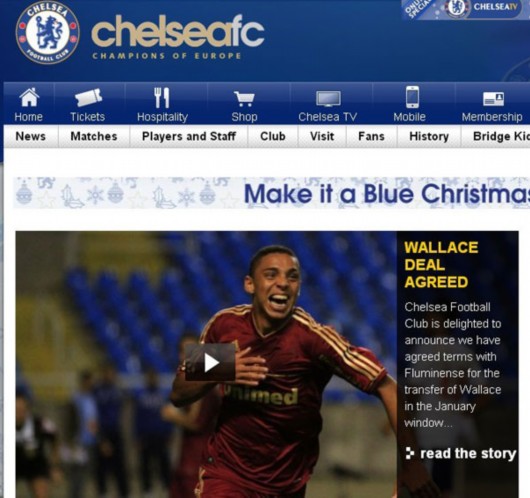Open the Home house icon

[29, 97]
